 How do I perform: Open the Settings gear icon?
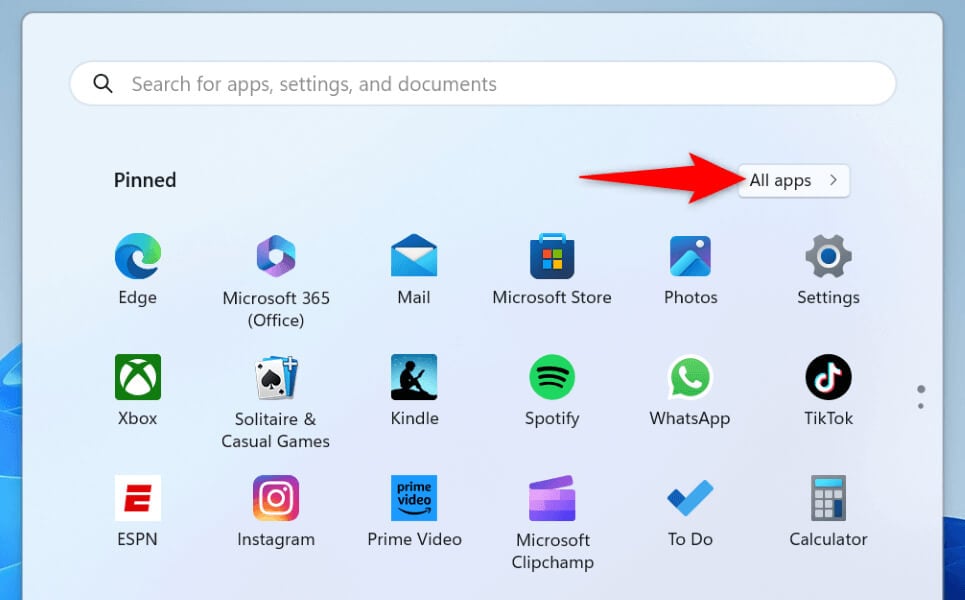(828, 256)
